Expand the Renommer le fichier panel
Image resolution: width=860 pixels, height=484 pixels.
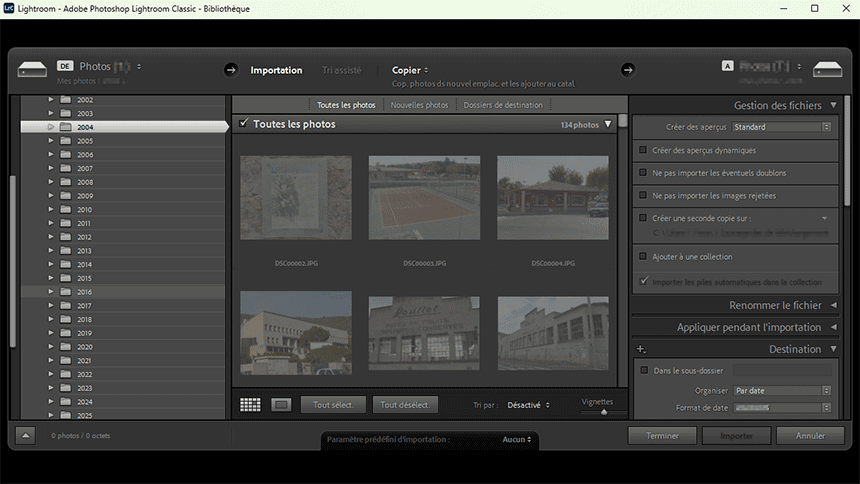[x=834, y=305]
